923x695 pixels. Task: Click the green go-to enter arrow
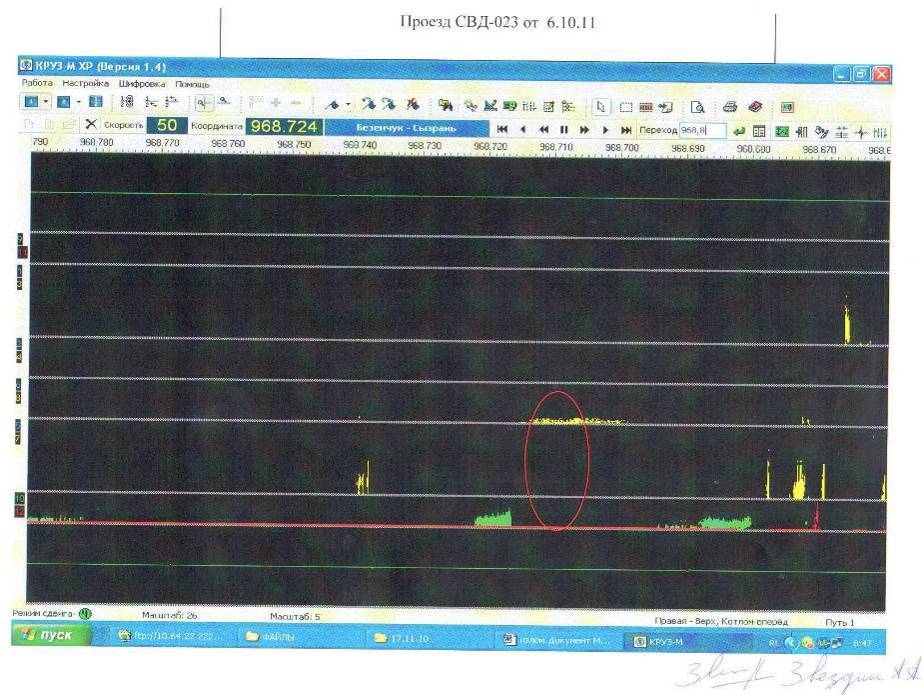point(739,132)
